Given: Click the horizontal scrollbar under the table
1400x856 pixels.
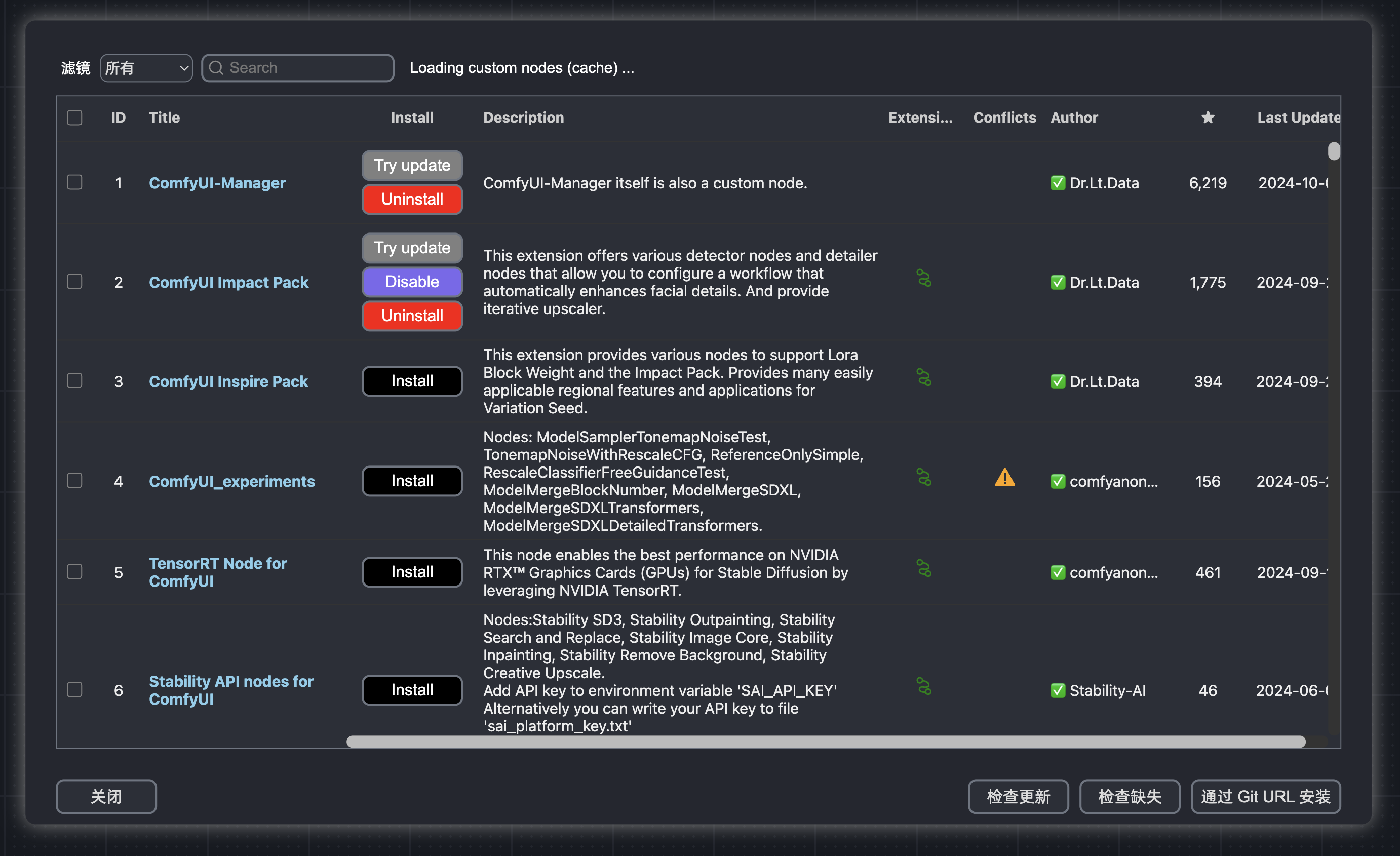Looking at the screenshot, I should tap(826, 741).
